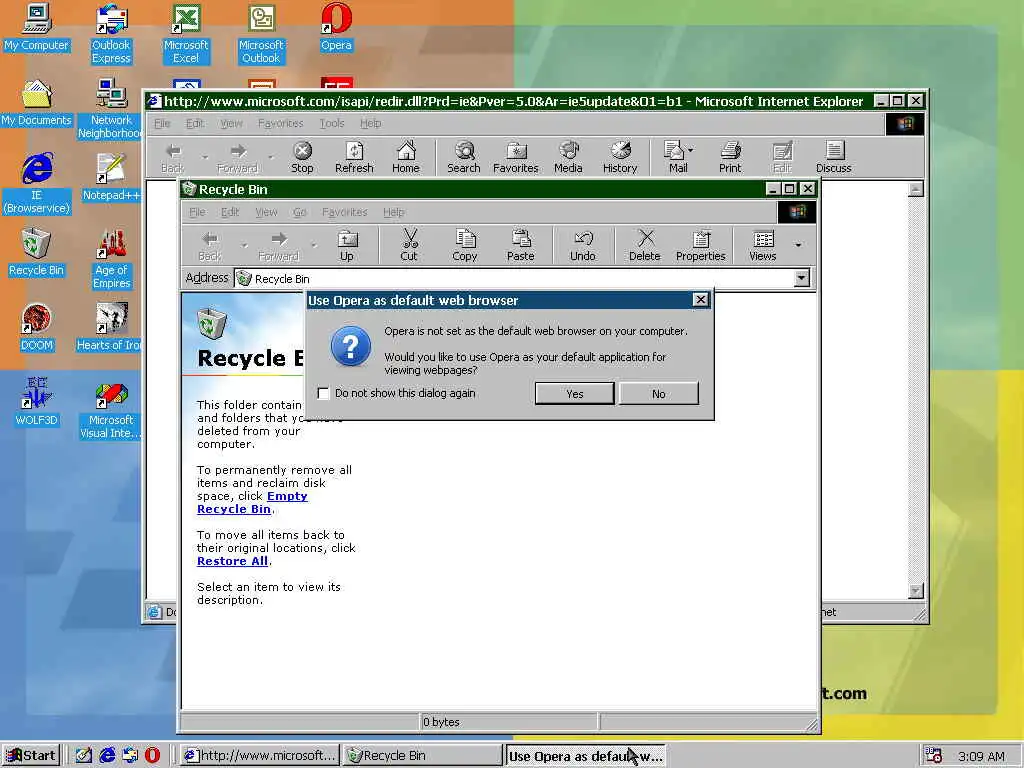Screen dimensions: 1024x768
Task: Launch WOLF3D desktop shortcut
Action: click(37, 403)
